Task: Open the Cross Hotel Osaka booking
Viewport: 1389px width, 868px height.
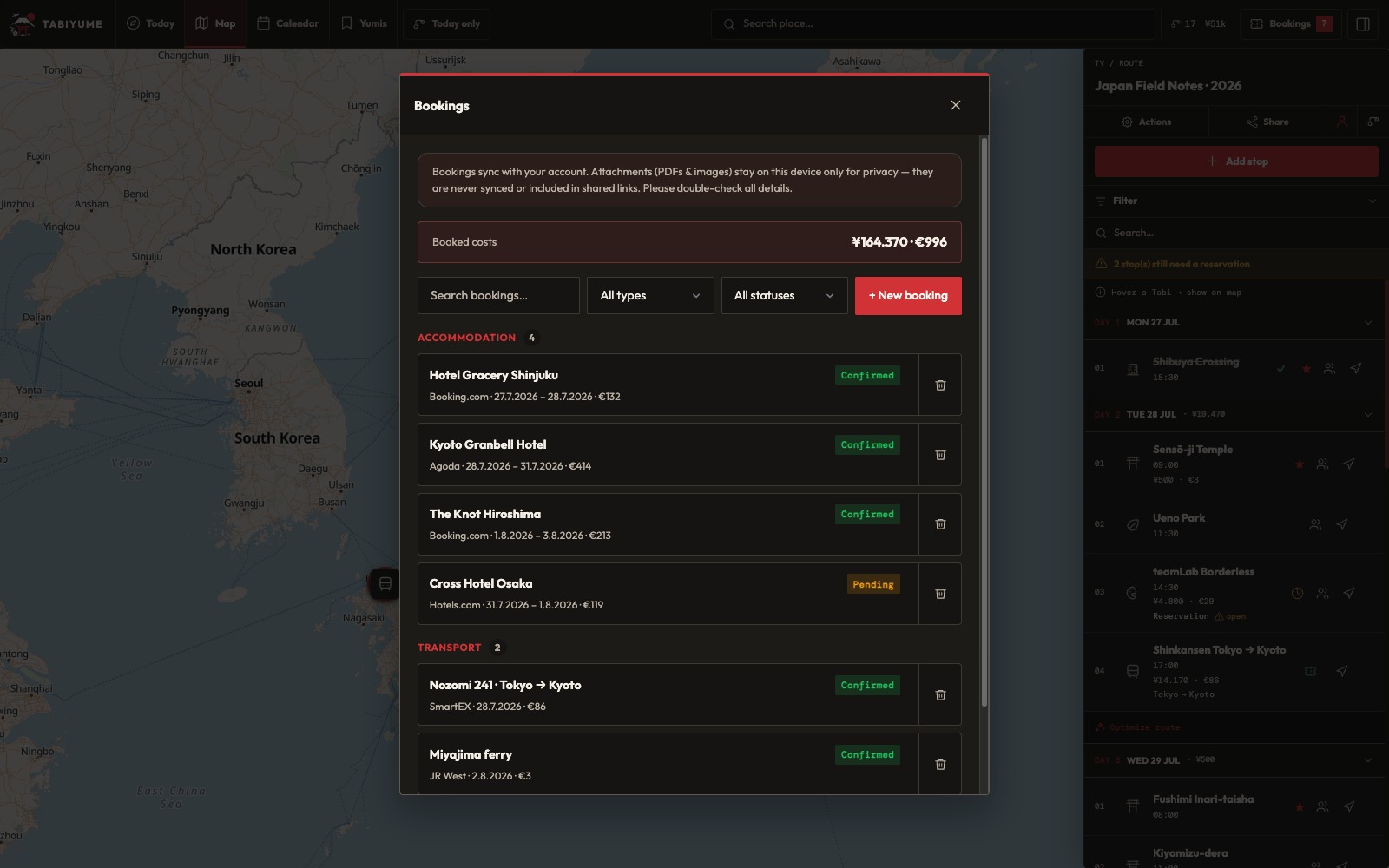Action: point(668,593)
